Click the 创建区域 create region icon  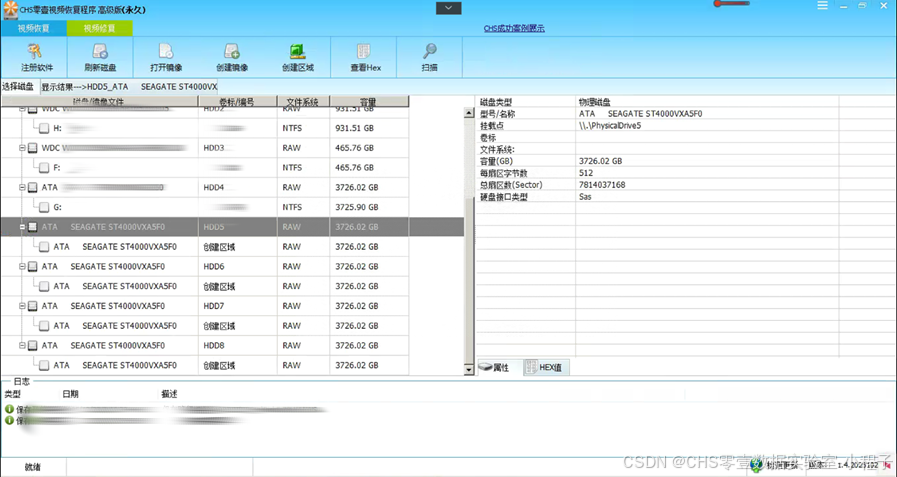point(297,51)
